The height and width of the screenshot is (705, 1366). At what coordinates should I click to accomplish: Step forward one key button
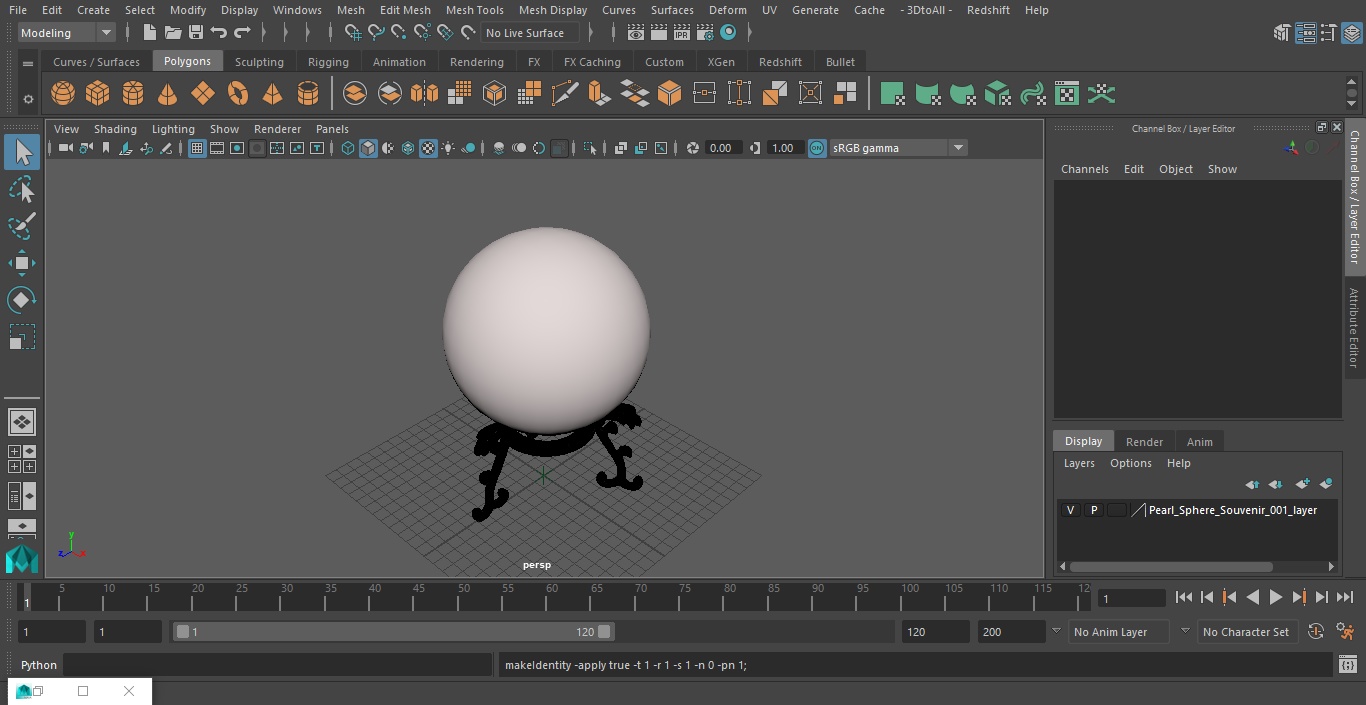pyautogui.click(x=1299, y=597)
